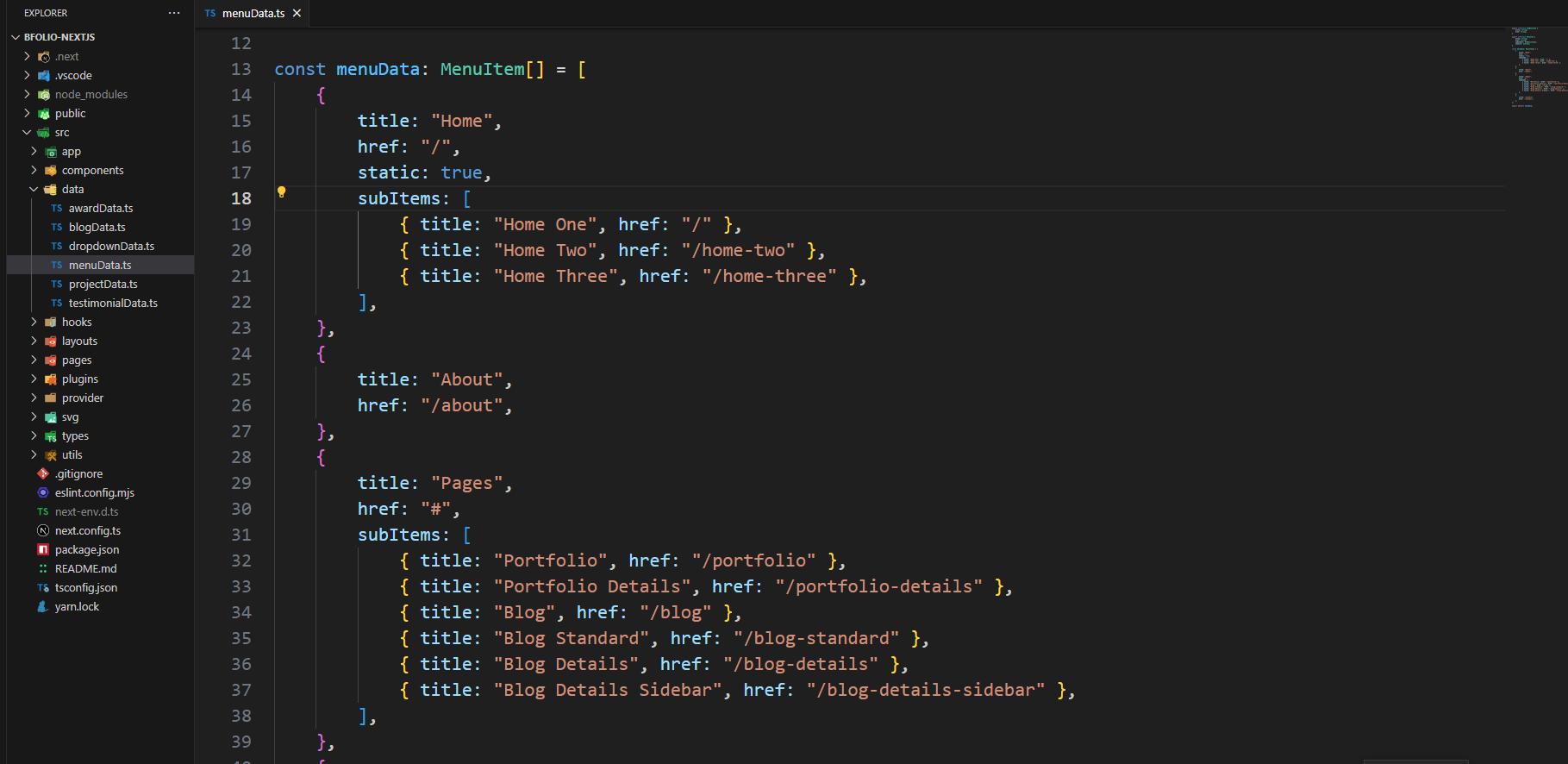Screen dimensions: 1568x764
Task: Click the .gitignore file icon
Action: [x=43, y=473]
